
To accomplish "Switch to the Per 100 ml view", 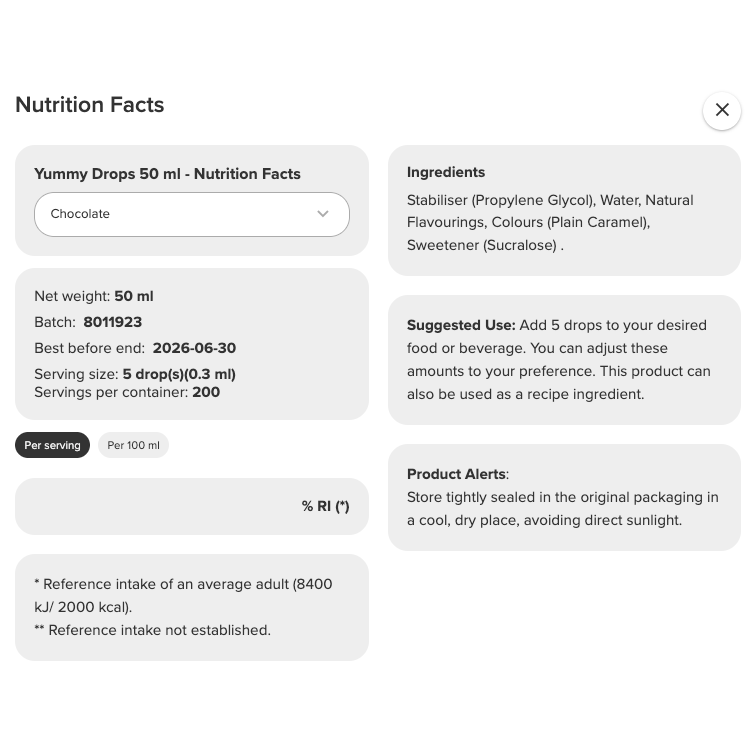I will tap(133, 445).
